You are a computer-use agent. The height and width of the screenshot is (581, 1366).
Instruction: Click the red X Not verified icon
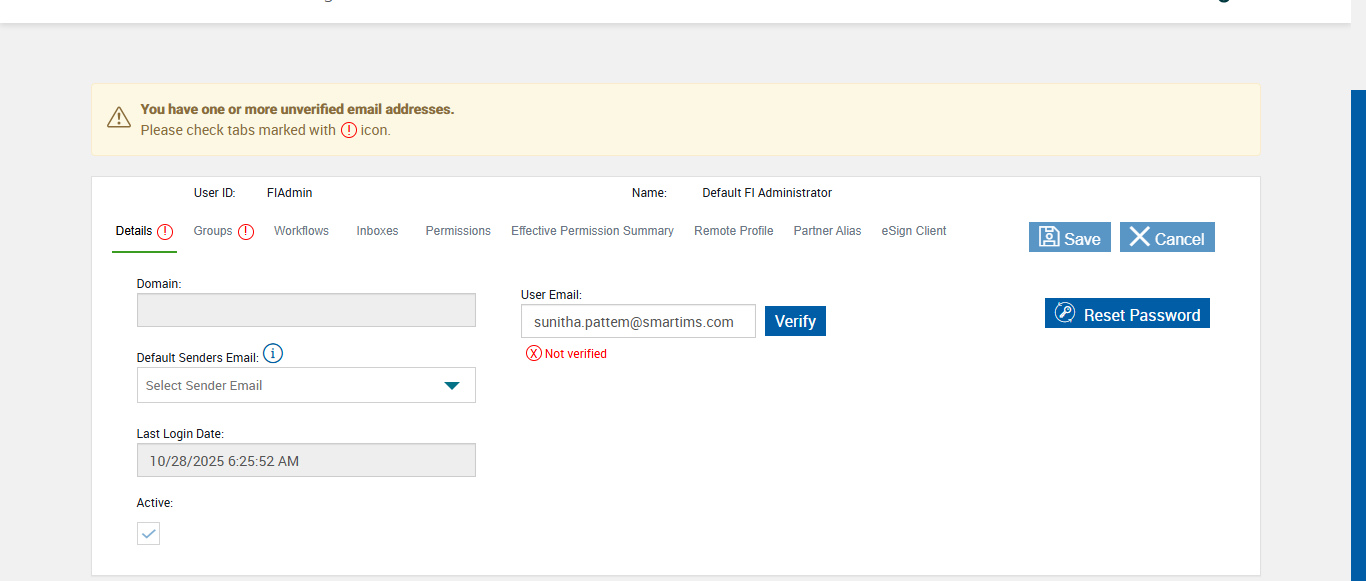coord(534,353)
